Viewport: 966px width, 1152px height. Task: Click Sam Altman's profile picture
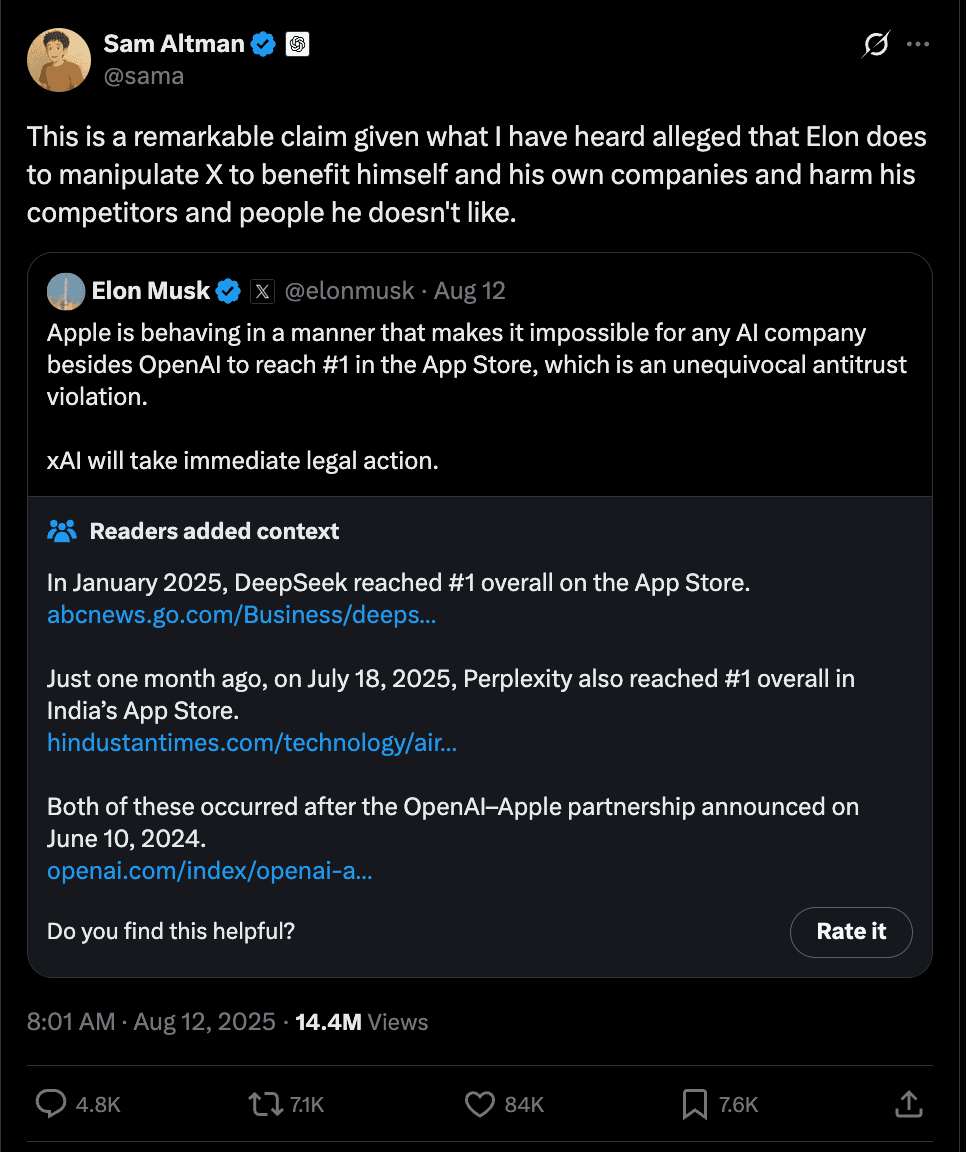(59, 60)
